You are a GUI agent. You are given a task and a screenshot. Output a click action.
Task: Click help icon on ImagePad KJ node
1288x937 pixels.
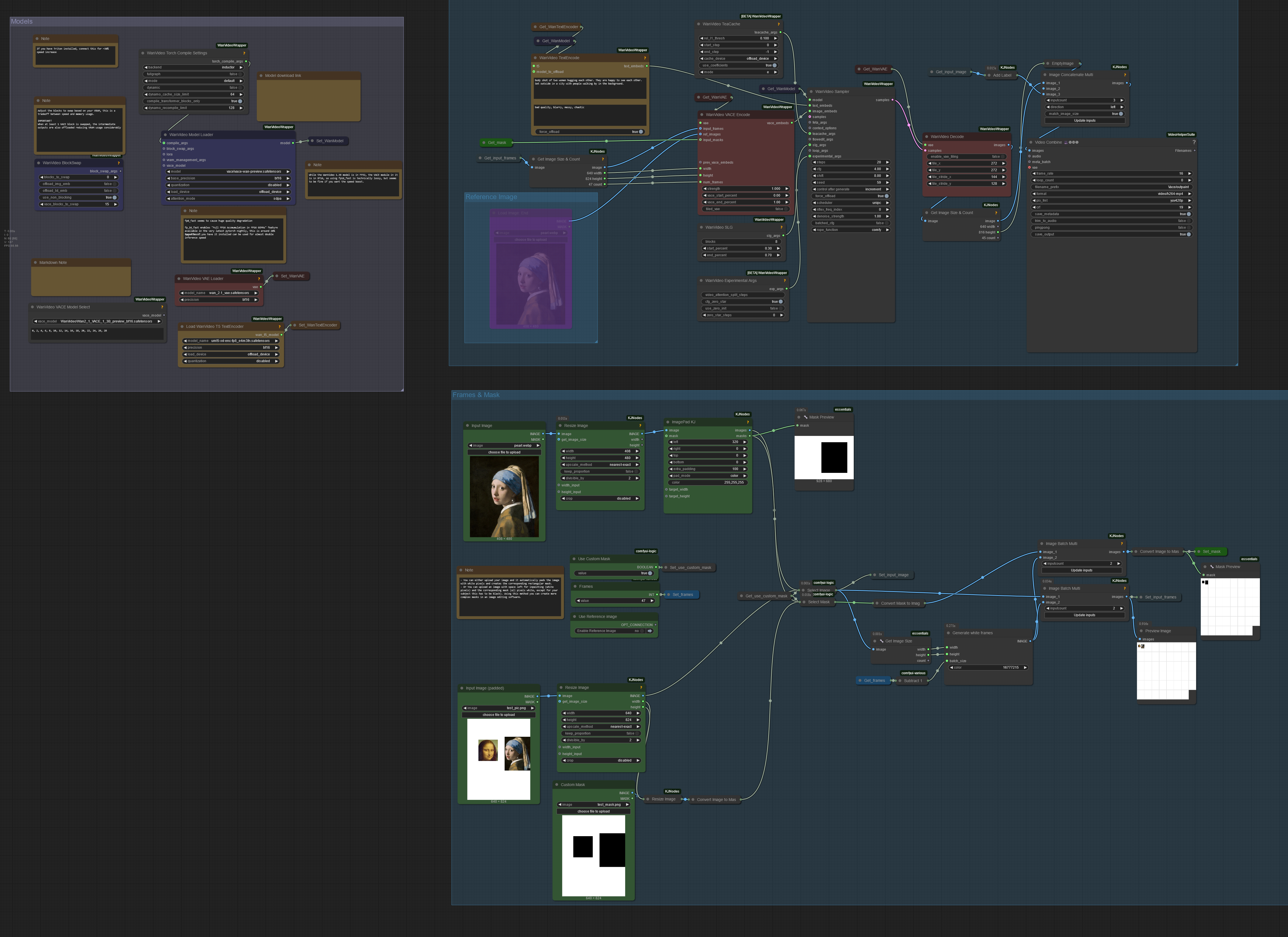(747, 422)
